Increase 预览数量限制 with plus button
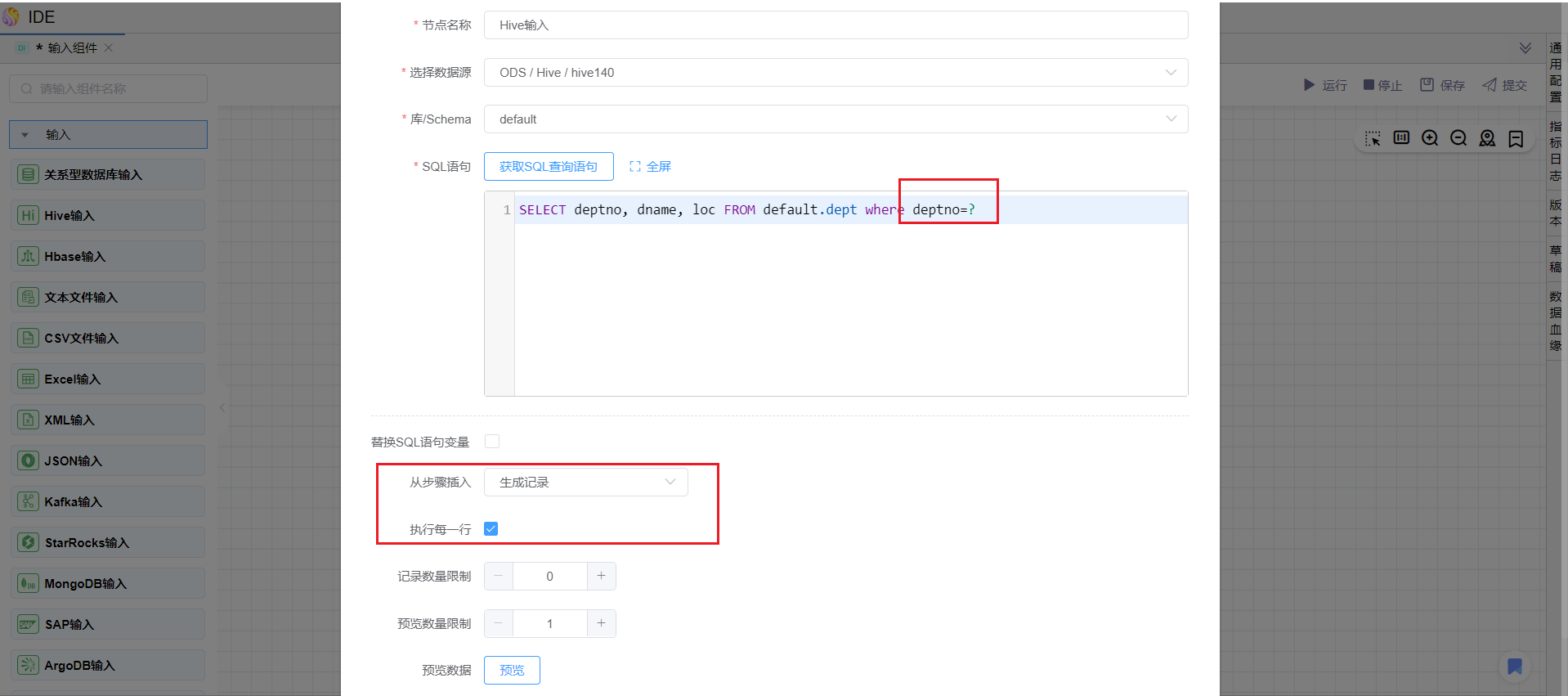The width and height of the screenshot is (1568, 696). (x=601, y=624)
